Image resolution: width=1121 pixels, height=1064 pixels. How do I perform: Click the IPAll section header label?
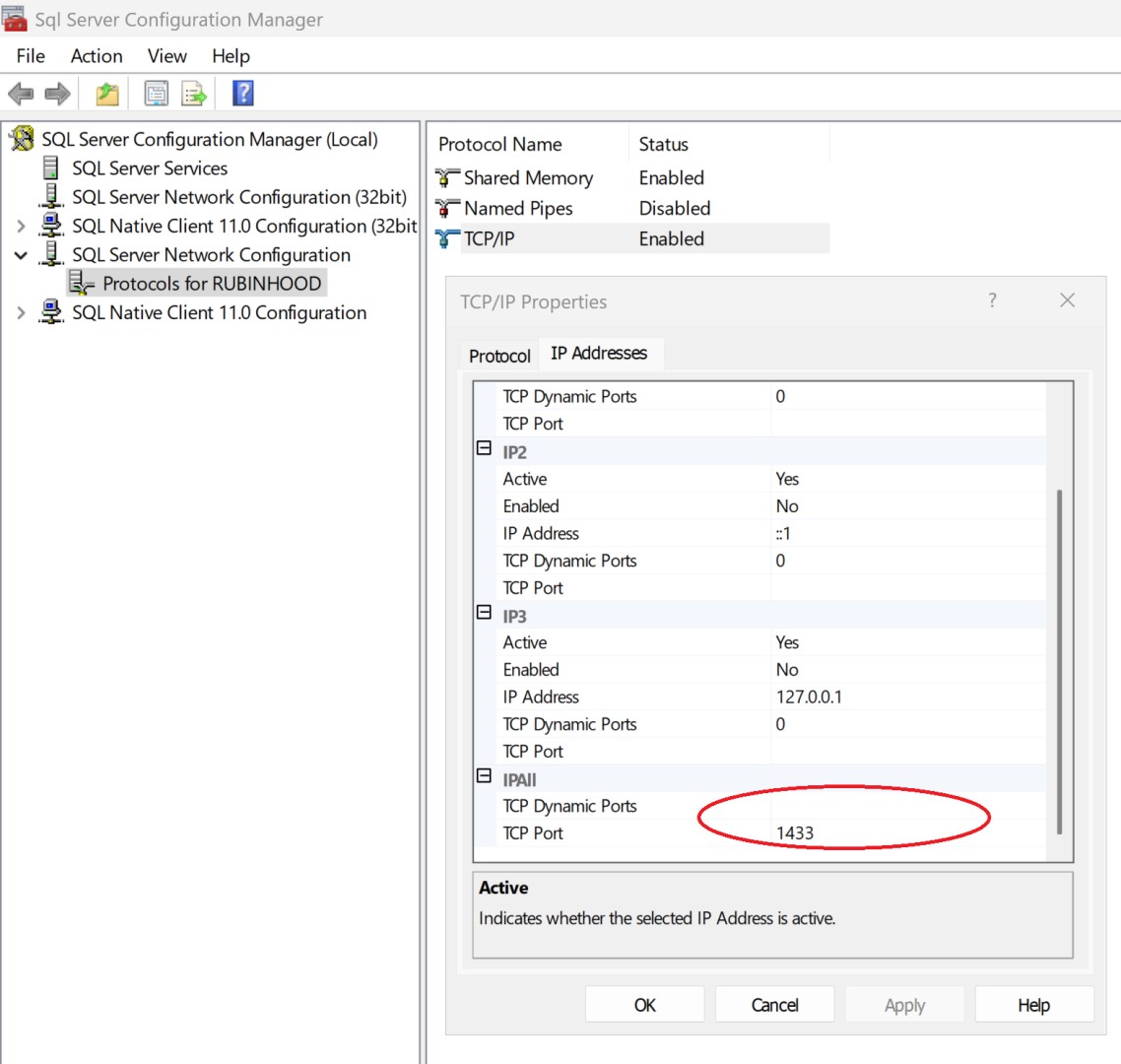pos(519,779)
